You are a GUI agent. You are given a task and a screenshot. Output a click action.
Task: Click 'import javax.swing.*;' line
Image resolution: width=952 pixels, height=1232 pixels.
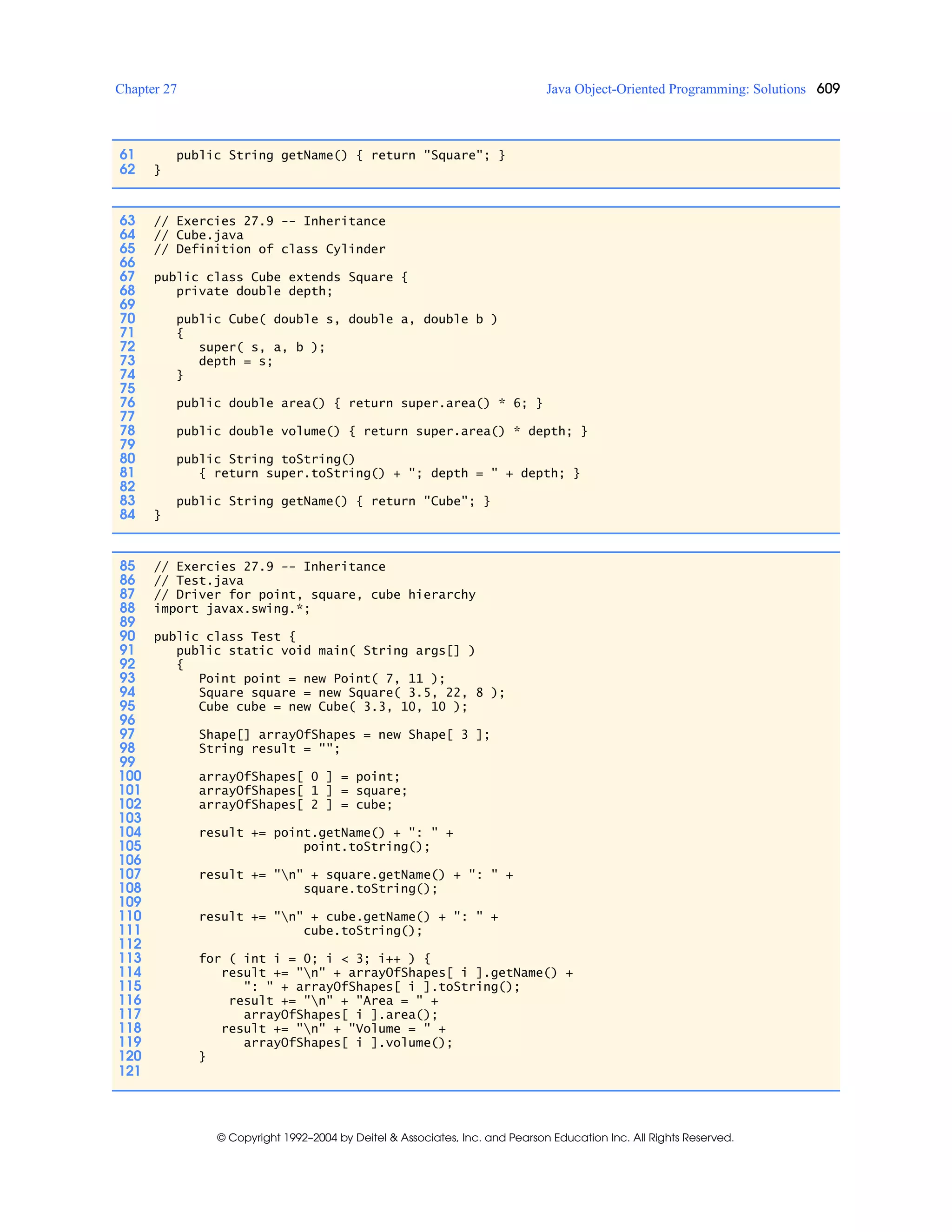click(232, 609)
